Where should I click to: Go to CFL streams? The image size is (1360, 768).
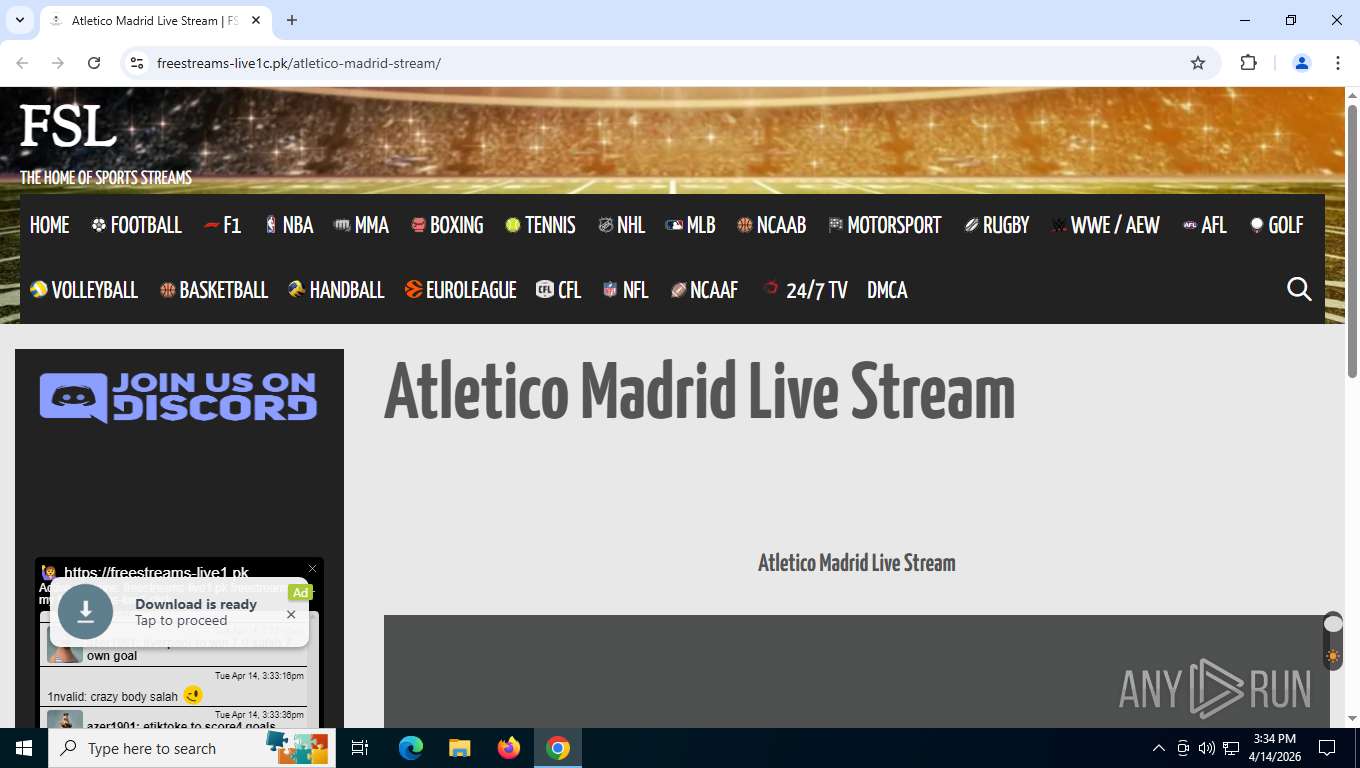click(559, 290)
